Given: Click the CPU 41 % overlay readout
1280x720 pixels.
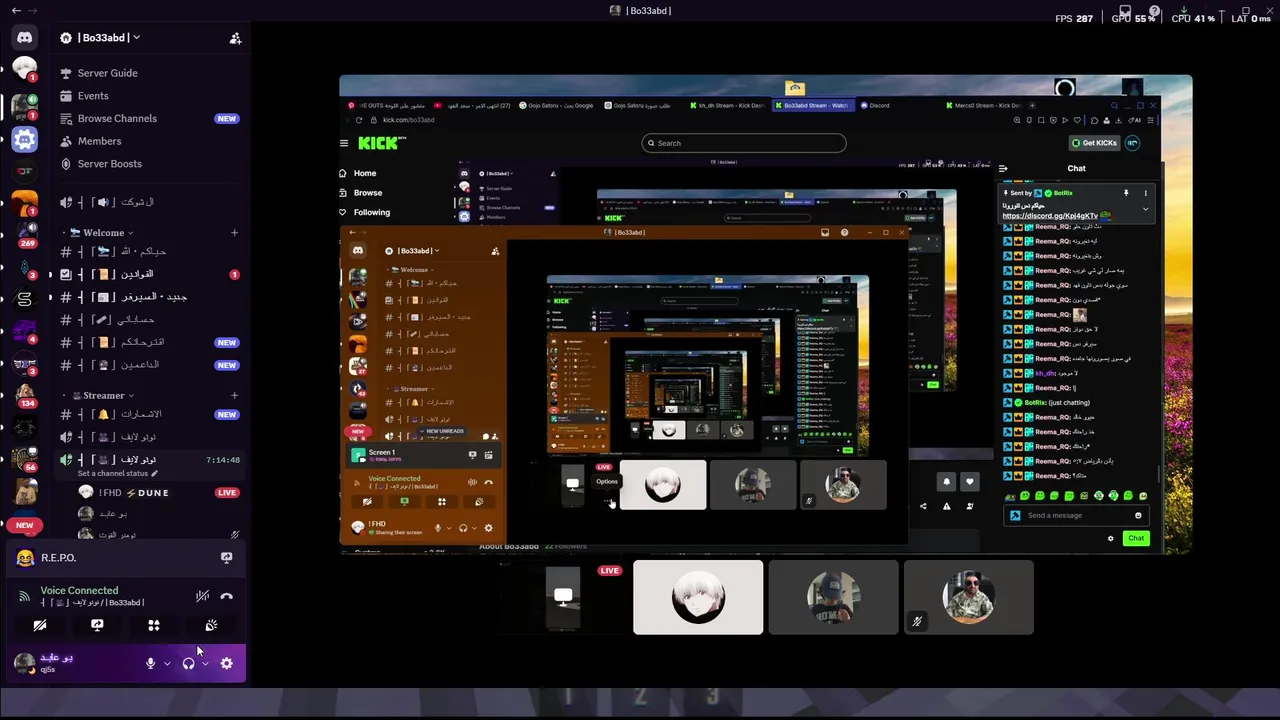Looking at the screenshot, I should click(1192, 19).
